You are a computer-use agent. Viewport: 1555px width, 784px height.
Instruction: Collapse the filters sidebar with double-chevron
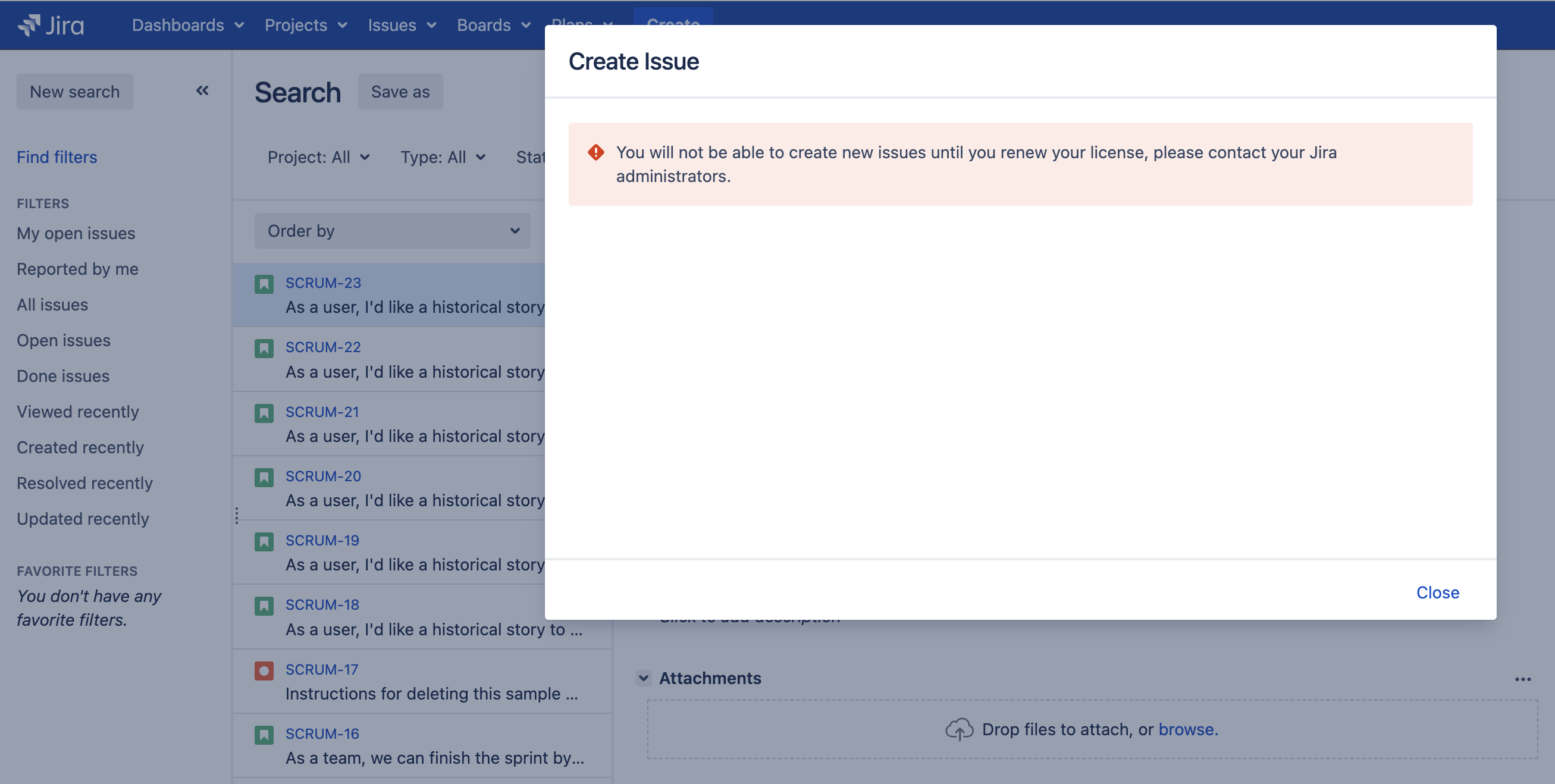point(202,90)
